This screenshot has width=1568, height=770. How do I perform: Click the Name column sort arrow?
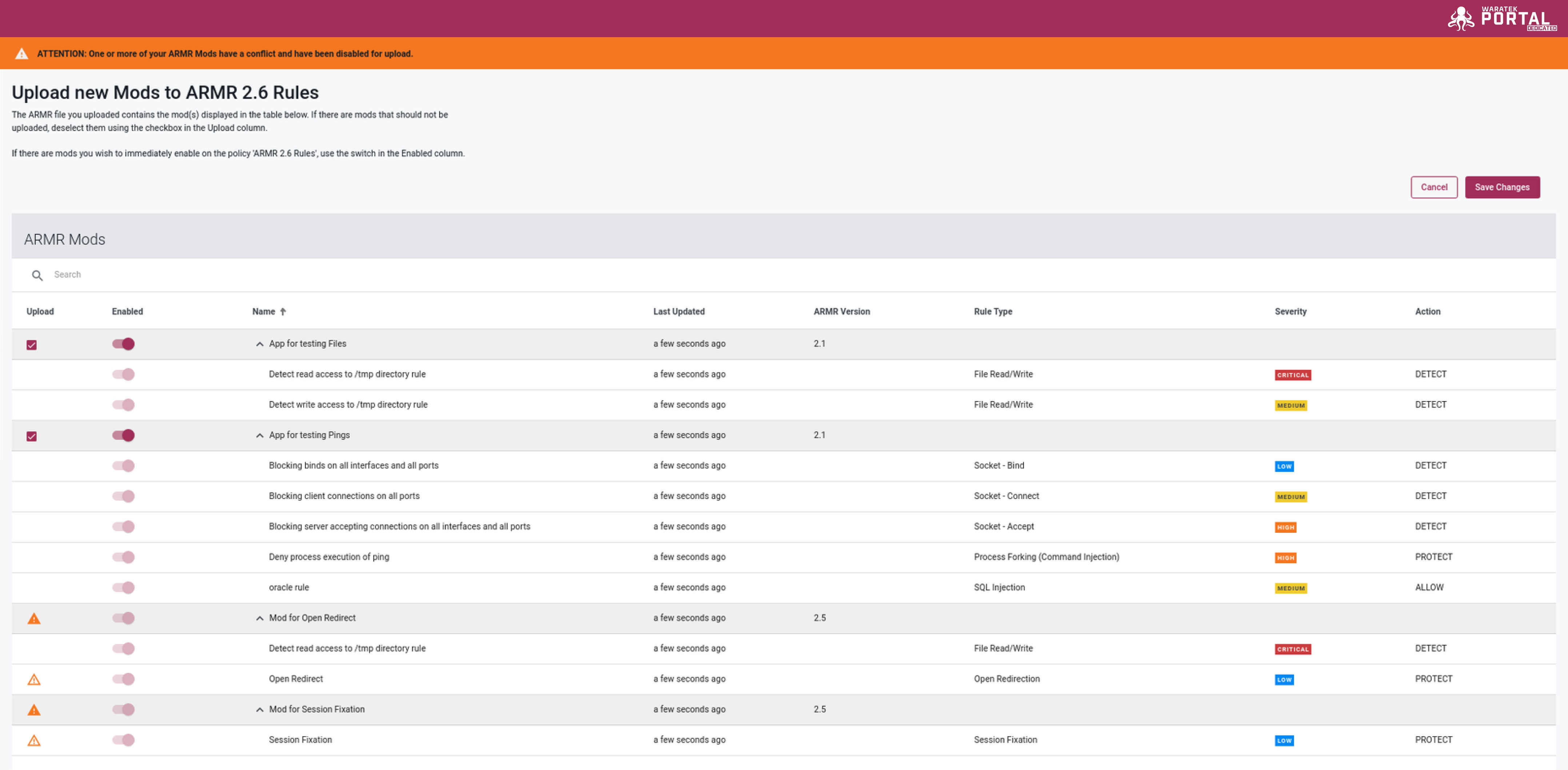283,311
